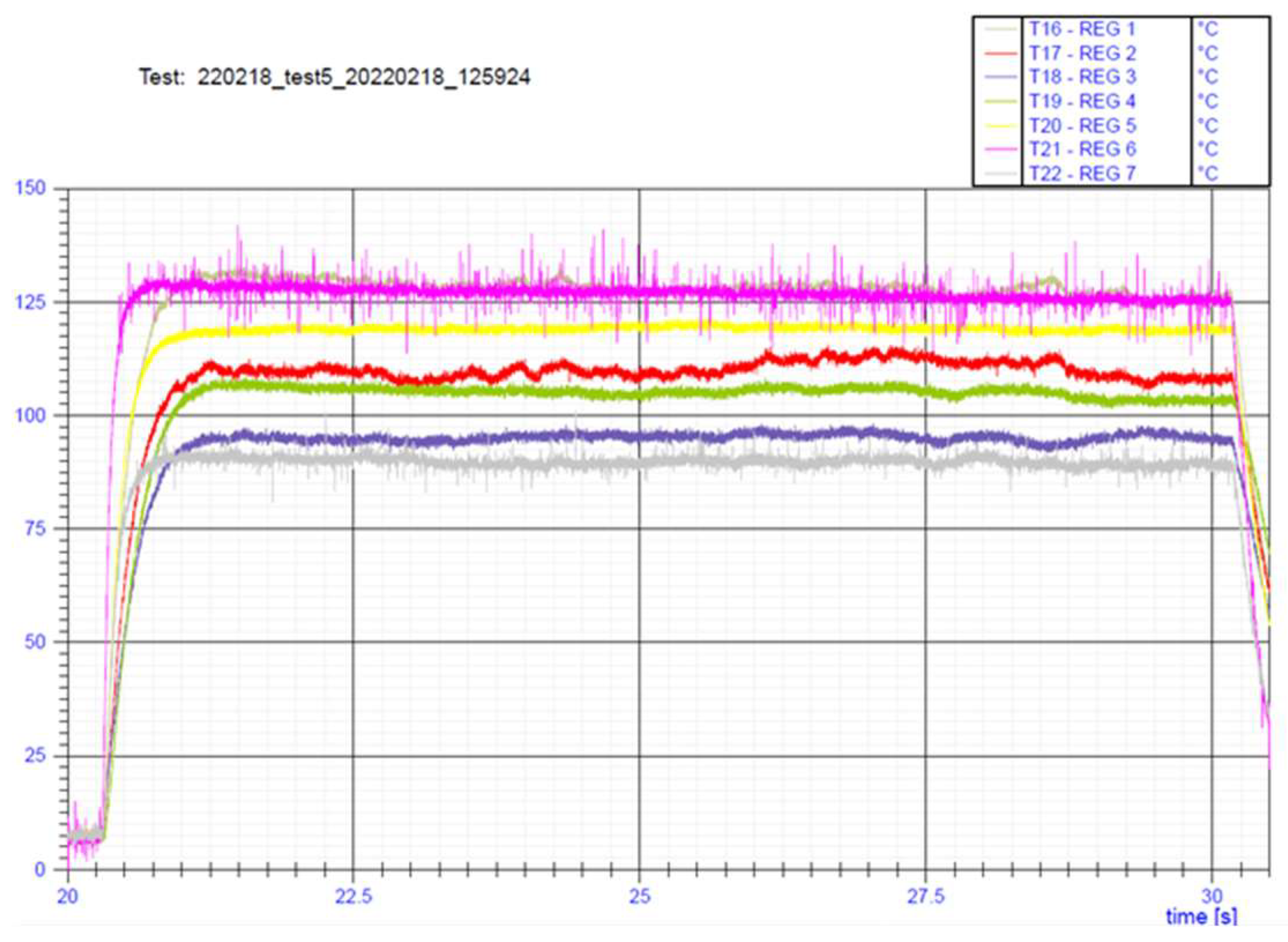
Task: Click the test name title text
Action: [334, 77]
